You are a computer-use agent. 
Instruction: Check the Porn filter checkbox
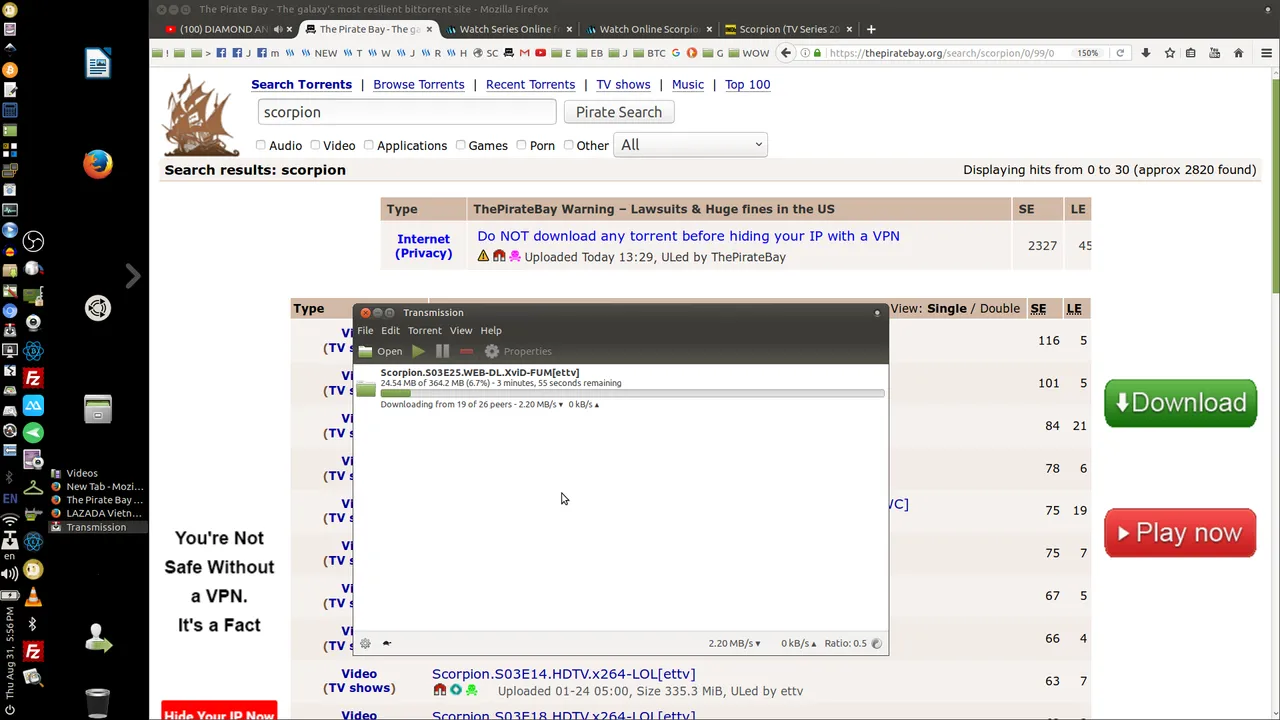point(521,145)
